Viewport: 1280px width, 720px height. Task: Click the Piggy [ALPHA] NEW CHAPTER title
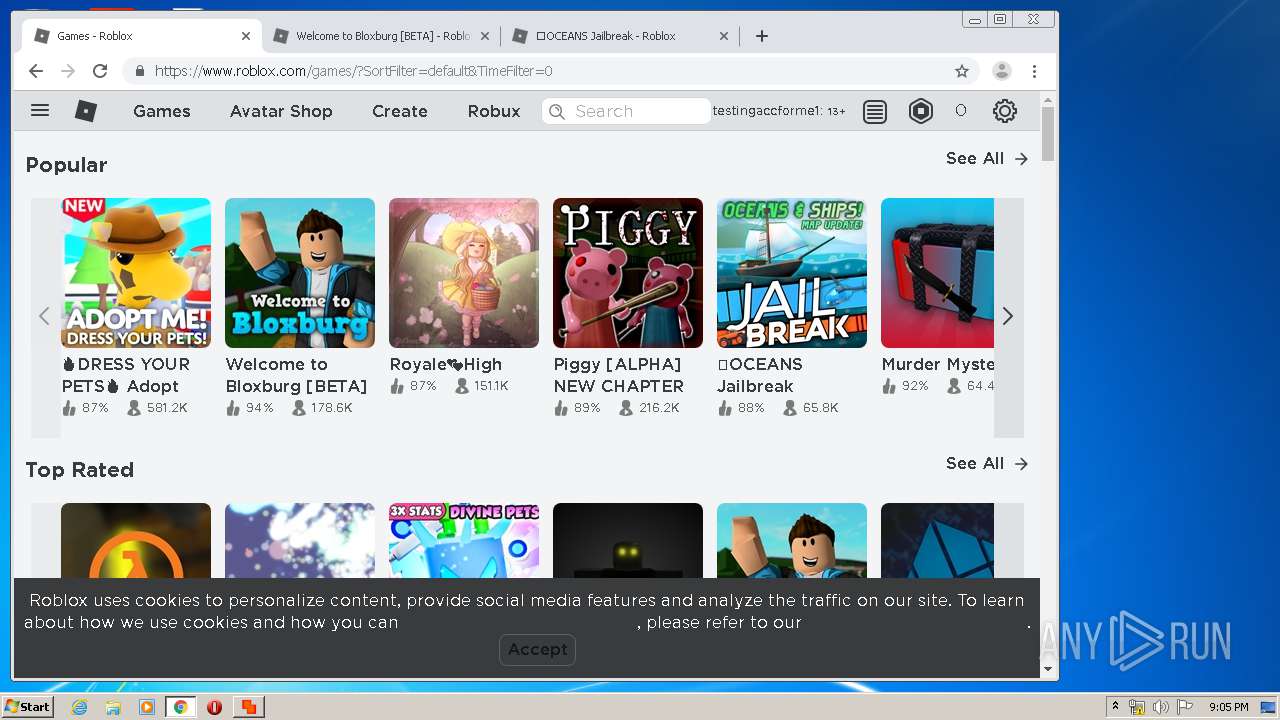tap(619, 375)
